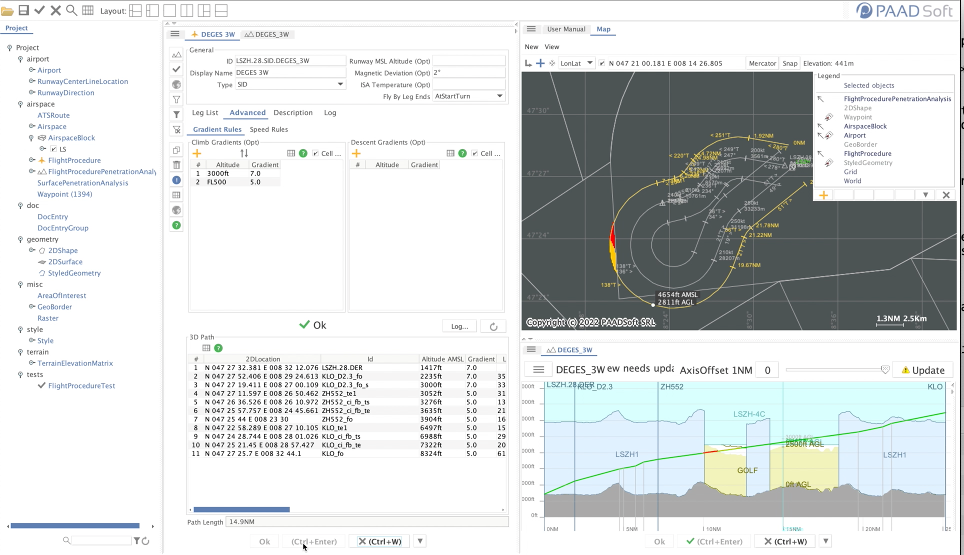Click the Update button in profile view

tap(923, 370)
